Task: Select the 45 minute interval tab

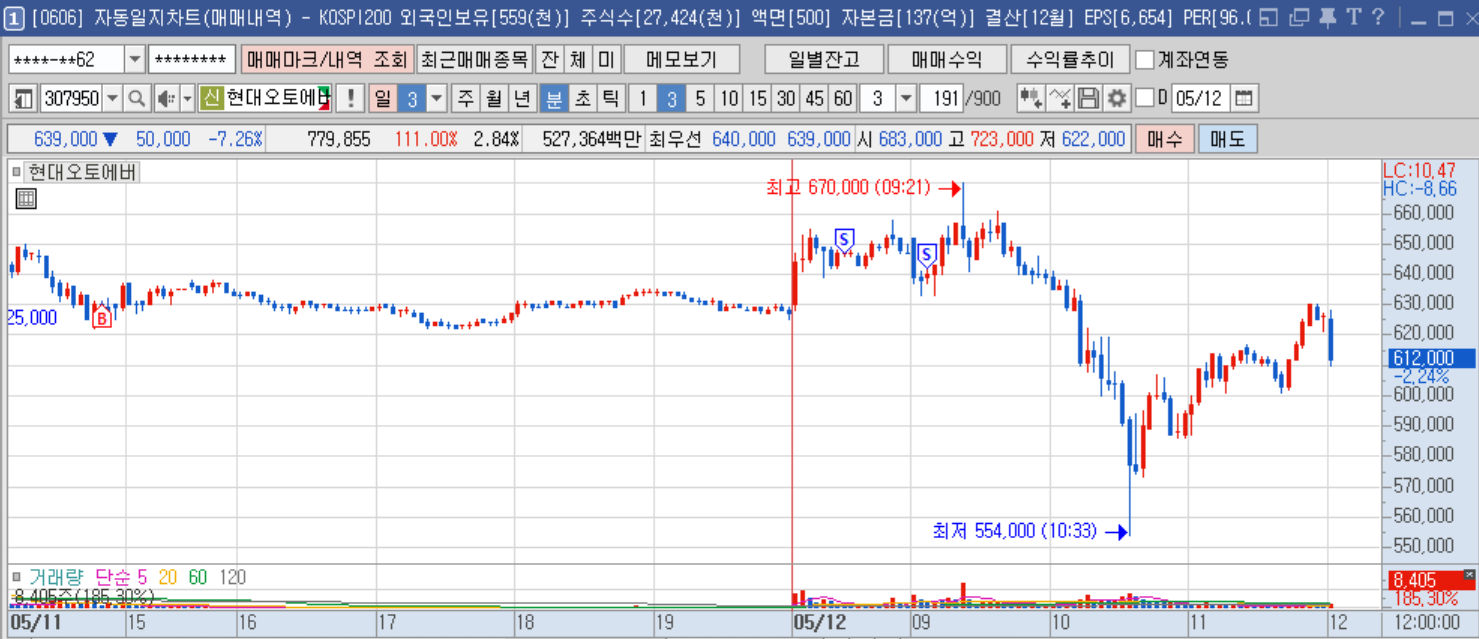Action: (x=815, y=98)
